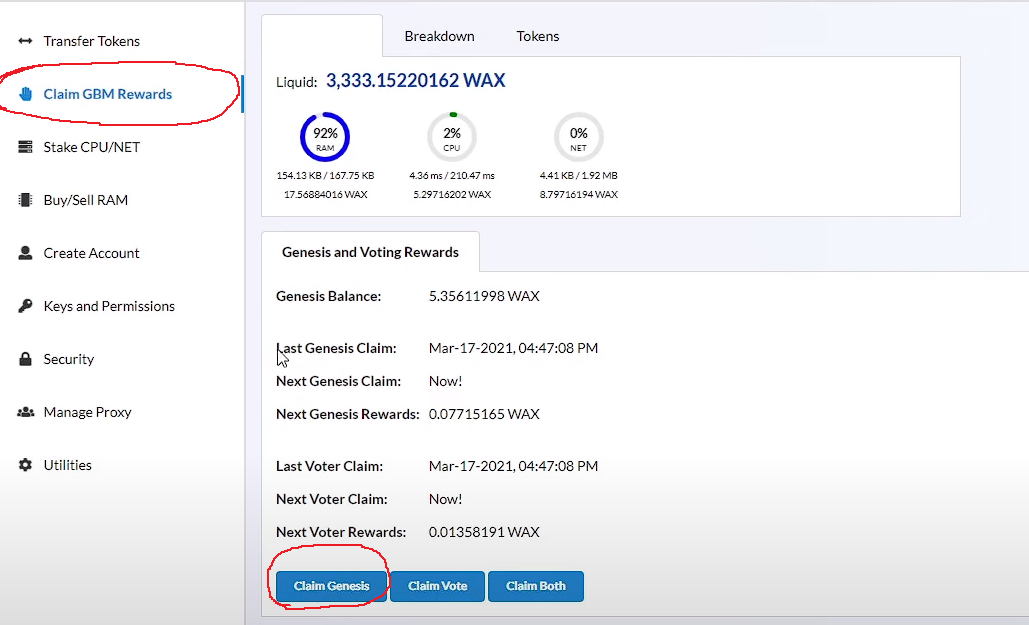Image resolution: width=1029 pixels, height=625 pixels.
Task: Click the Create Account person icon
Action: (x=25, y=253)
